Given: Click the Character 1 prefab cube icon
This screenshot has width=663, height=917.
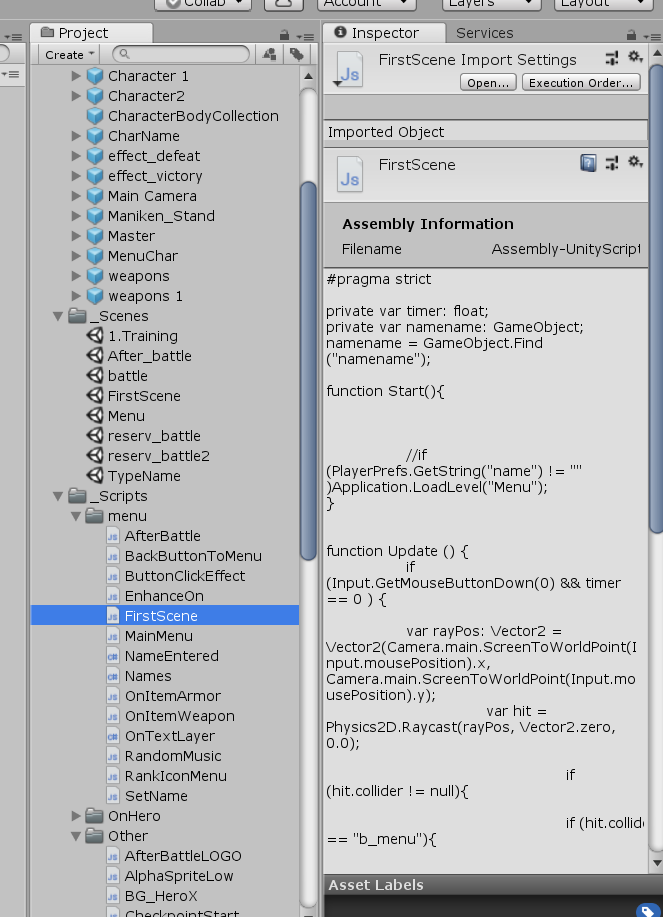Looking at the screenshot, I should click(95, 76).
